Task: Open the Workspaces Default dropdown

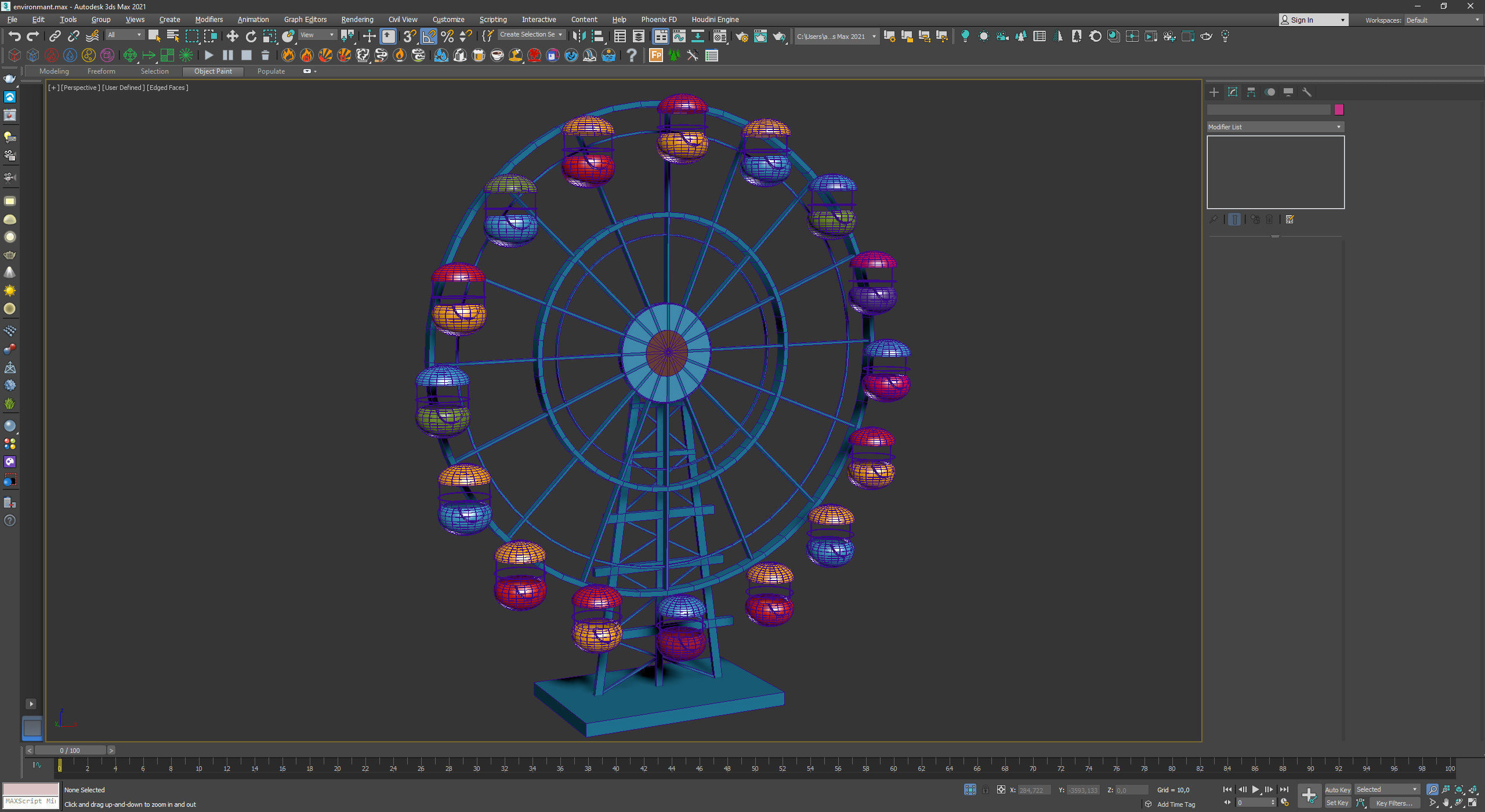Action: pos(1442,20)
